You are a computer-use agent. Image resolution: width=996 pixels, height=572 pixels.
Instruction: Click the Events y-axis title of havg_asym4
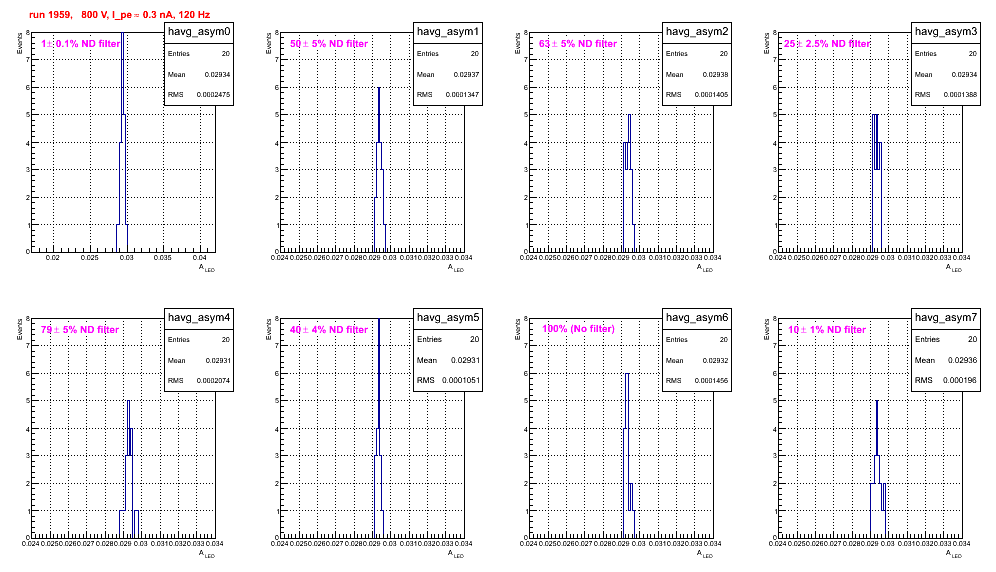tap(19, 329)
